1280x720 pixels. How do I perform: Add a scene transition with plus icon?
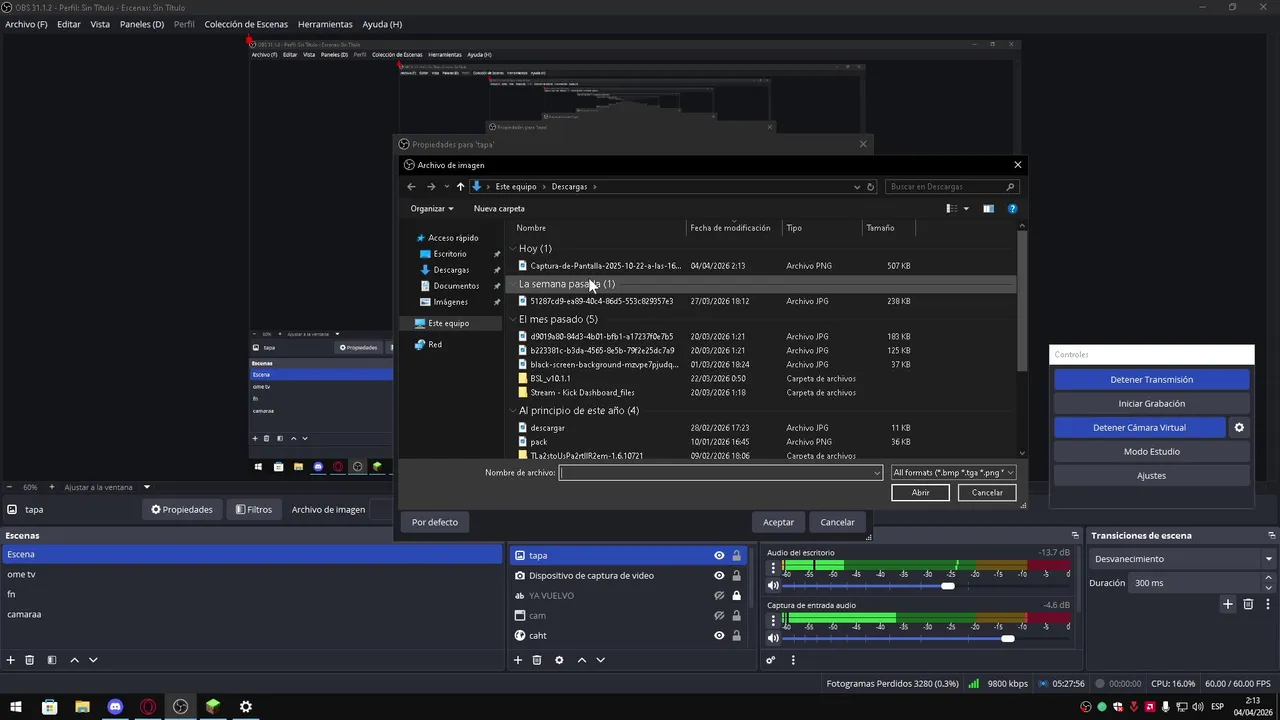pos(1228,604)
